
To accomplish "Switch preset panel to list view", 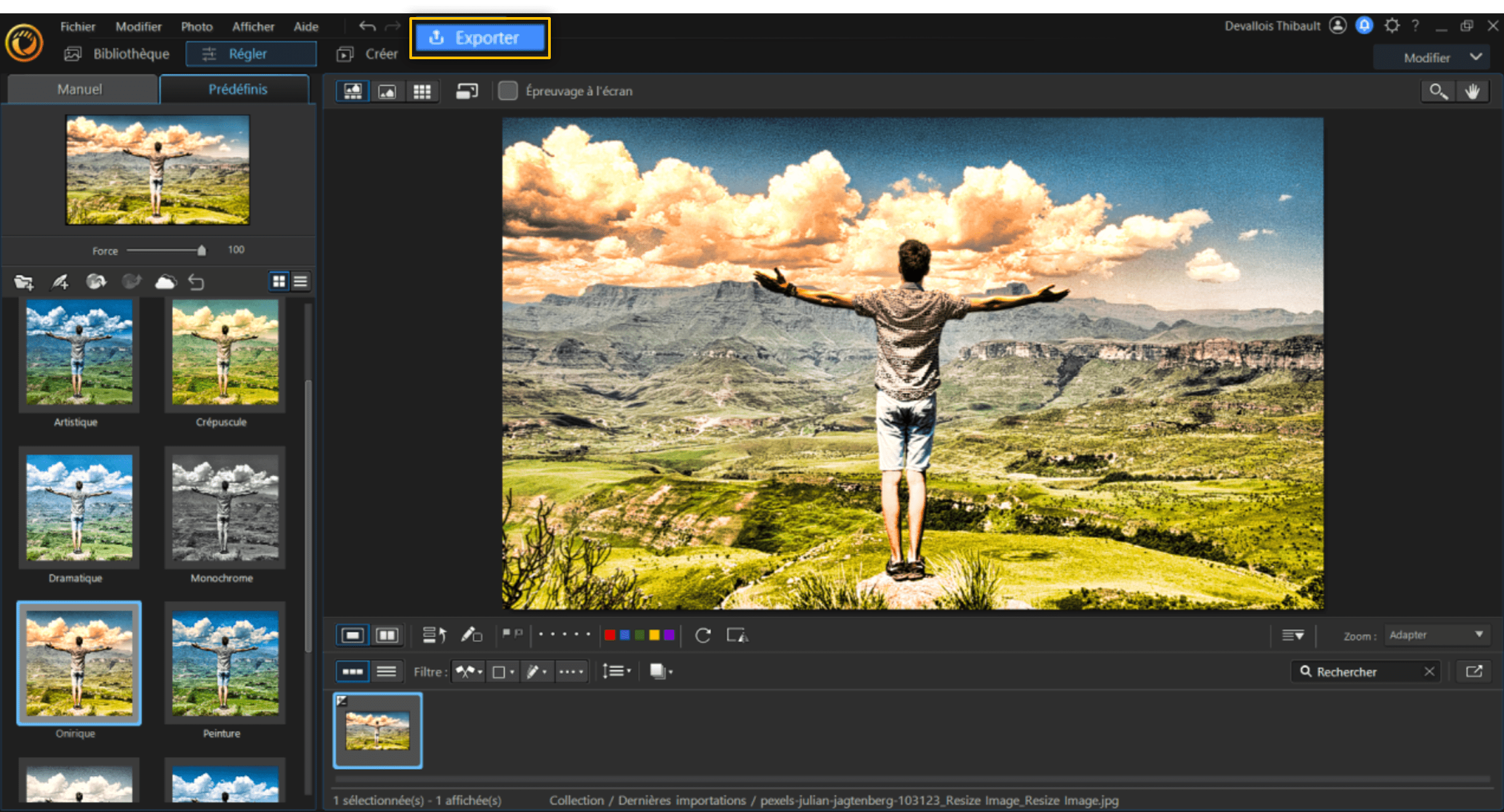I will click(300, 281).
